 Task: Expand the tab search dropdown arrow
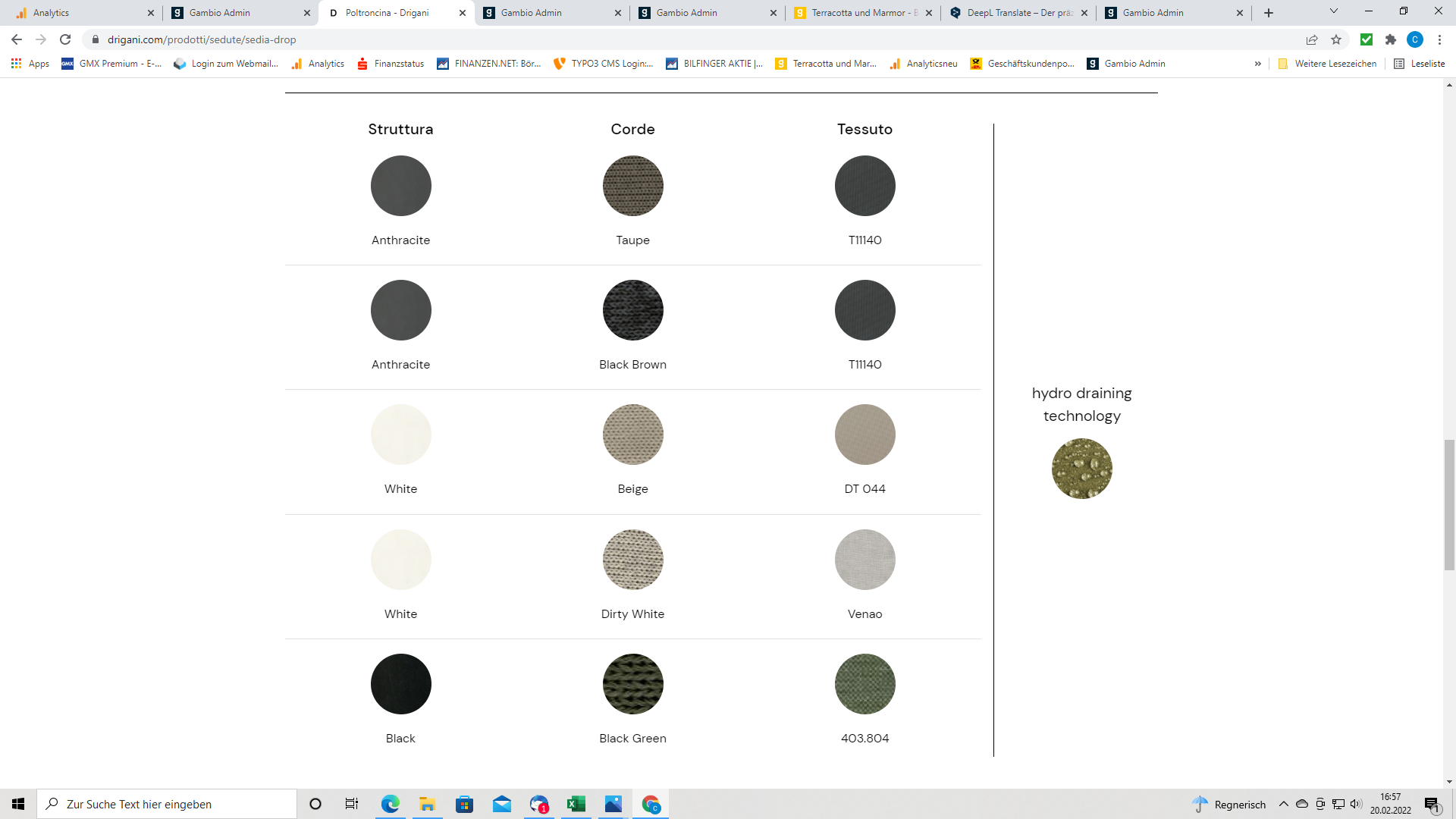pos(1333,11)
